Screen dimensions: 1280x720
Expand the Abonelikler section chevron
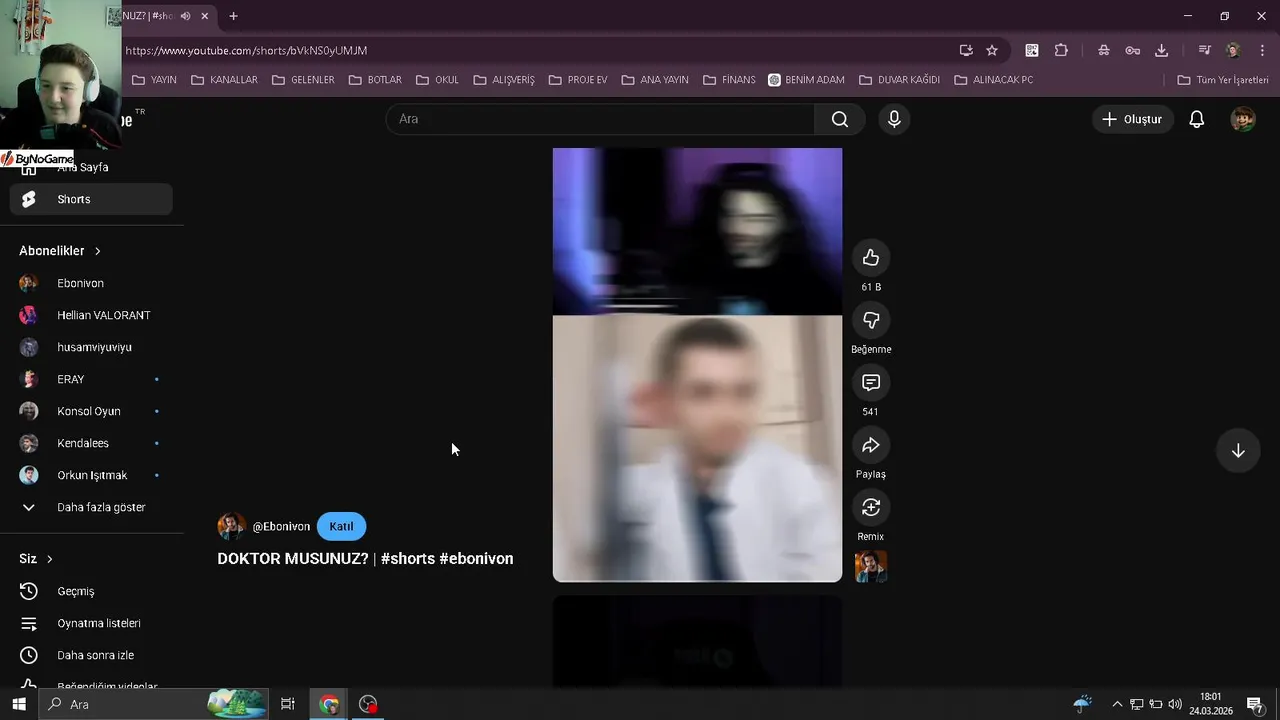[97, 251]
